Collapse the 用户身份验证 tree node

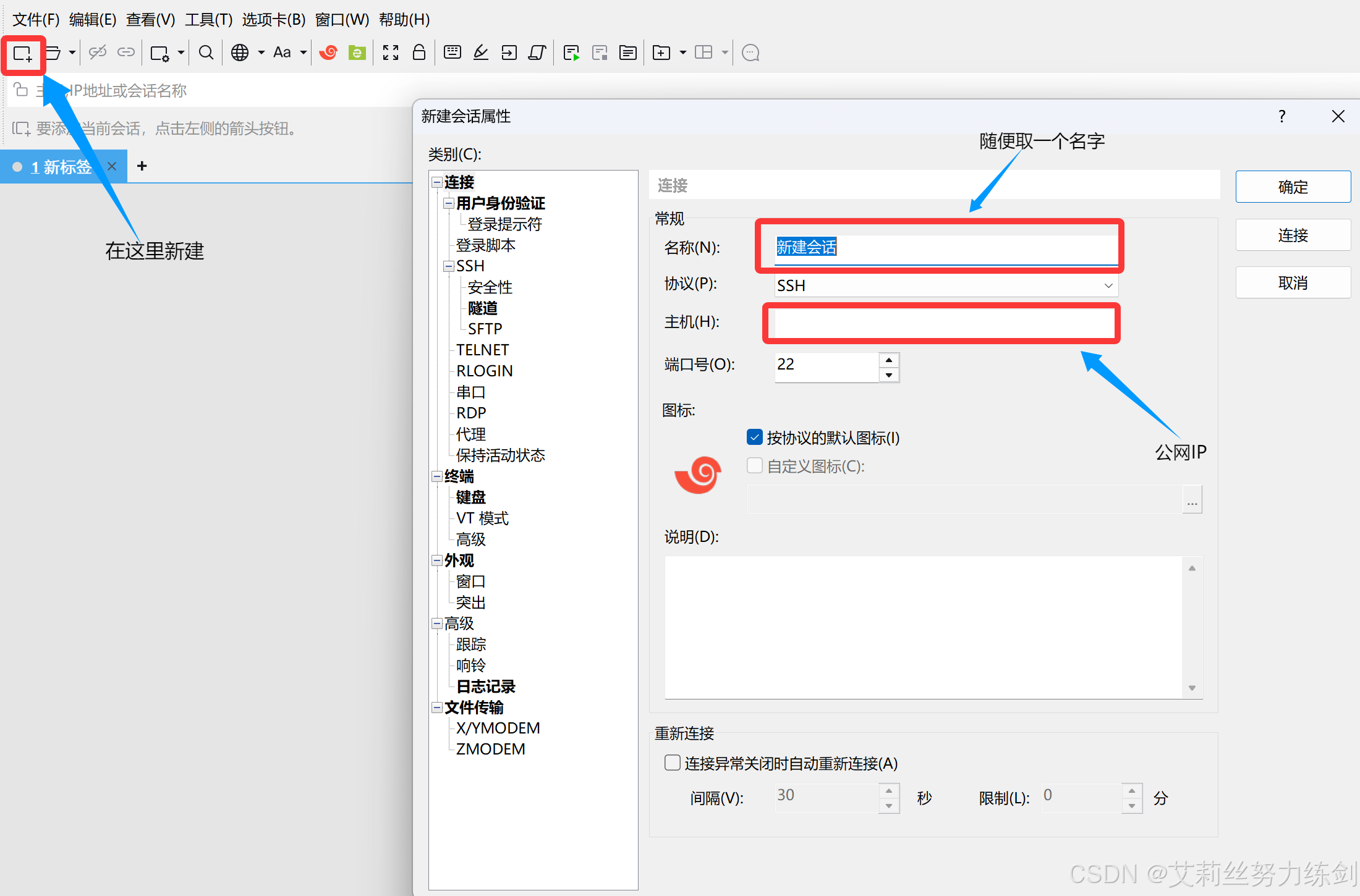coord(449,203)
